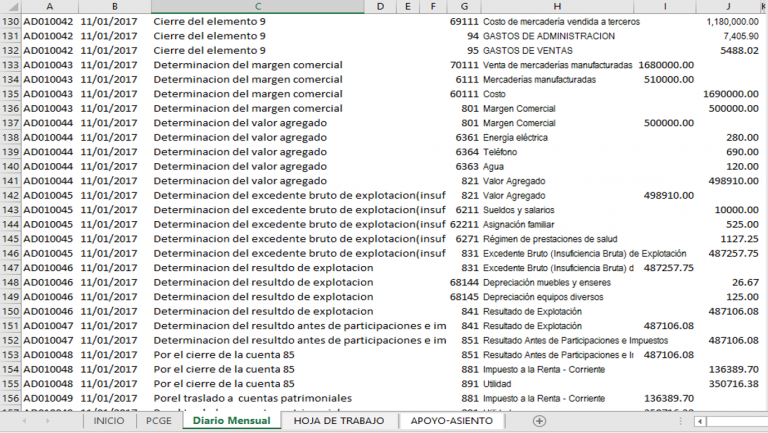
Task: Select column C header
Action: pyautogui.click(x=258, y=6)
